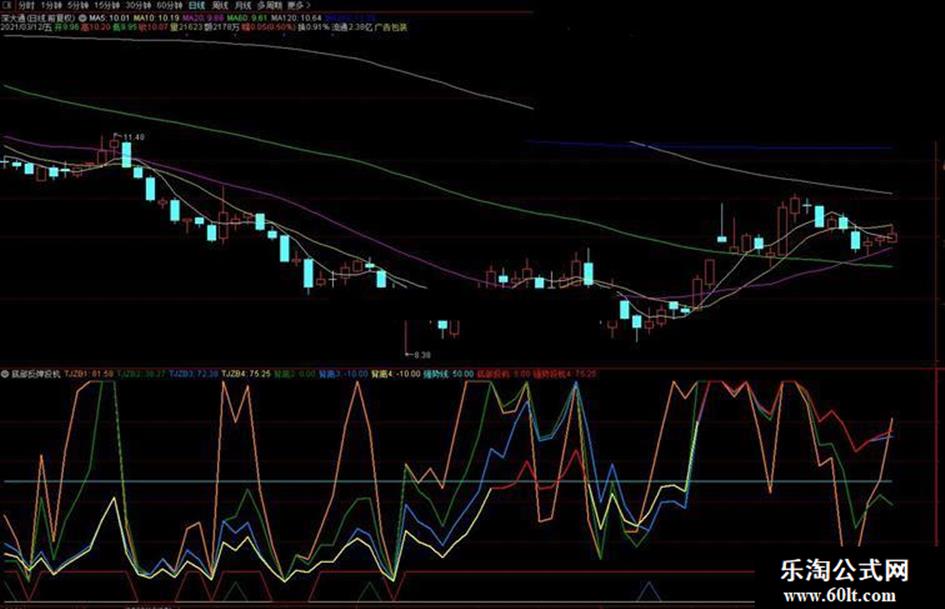
Task: Open the 多周期 multi-period view
Action: (x=269, y=5)
